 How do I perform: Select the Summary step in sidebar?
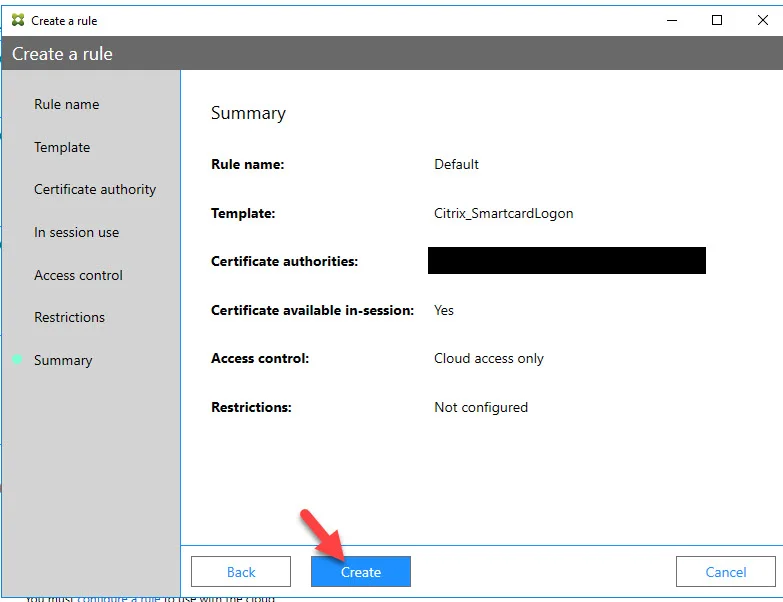(63, 360)
